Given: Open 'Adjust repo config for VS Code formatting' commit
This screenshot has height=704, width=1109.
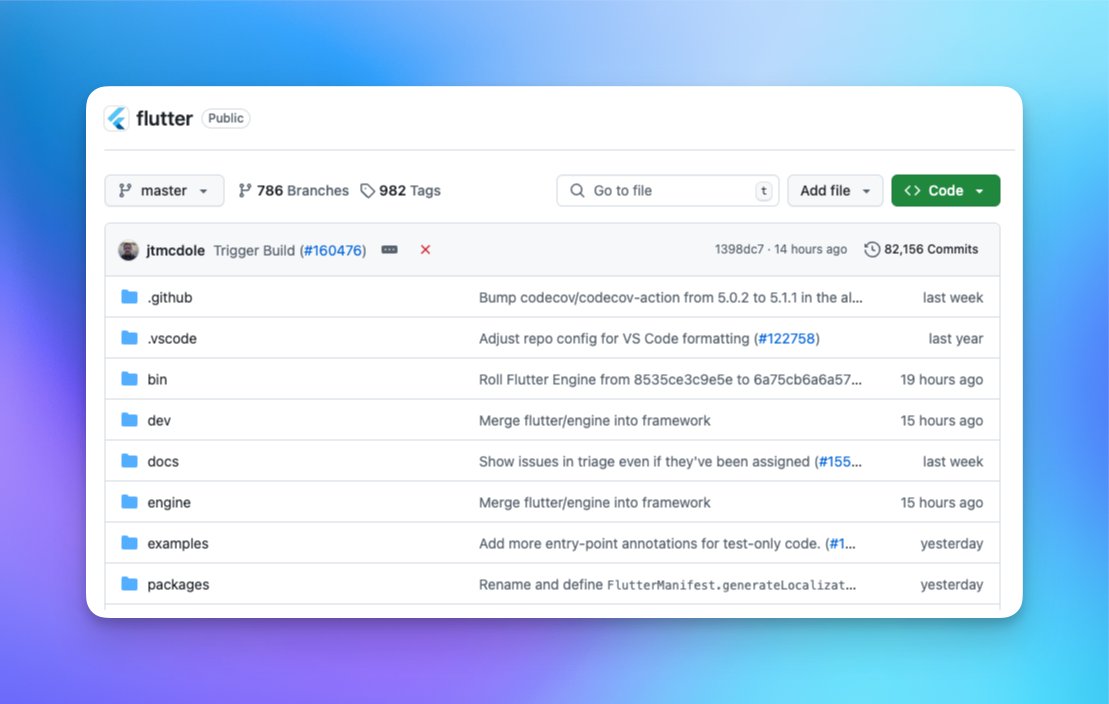Looking at the screenshot, I should point(614,339).
